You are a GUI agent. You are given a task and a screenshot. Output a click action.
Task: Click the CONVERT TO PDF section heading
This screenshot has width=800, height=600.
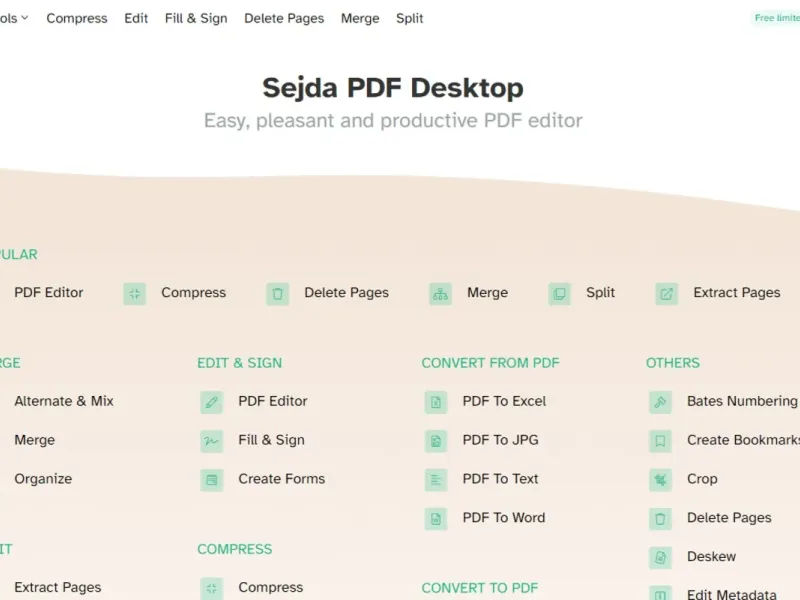coord(480,588)
